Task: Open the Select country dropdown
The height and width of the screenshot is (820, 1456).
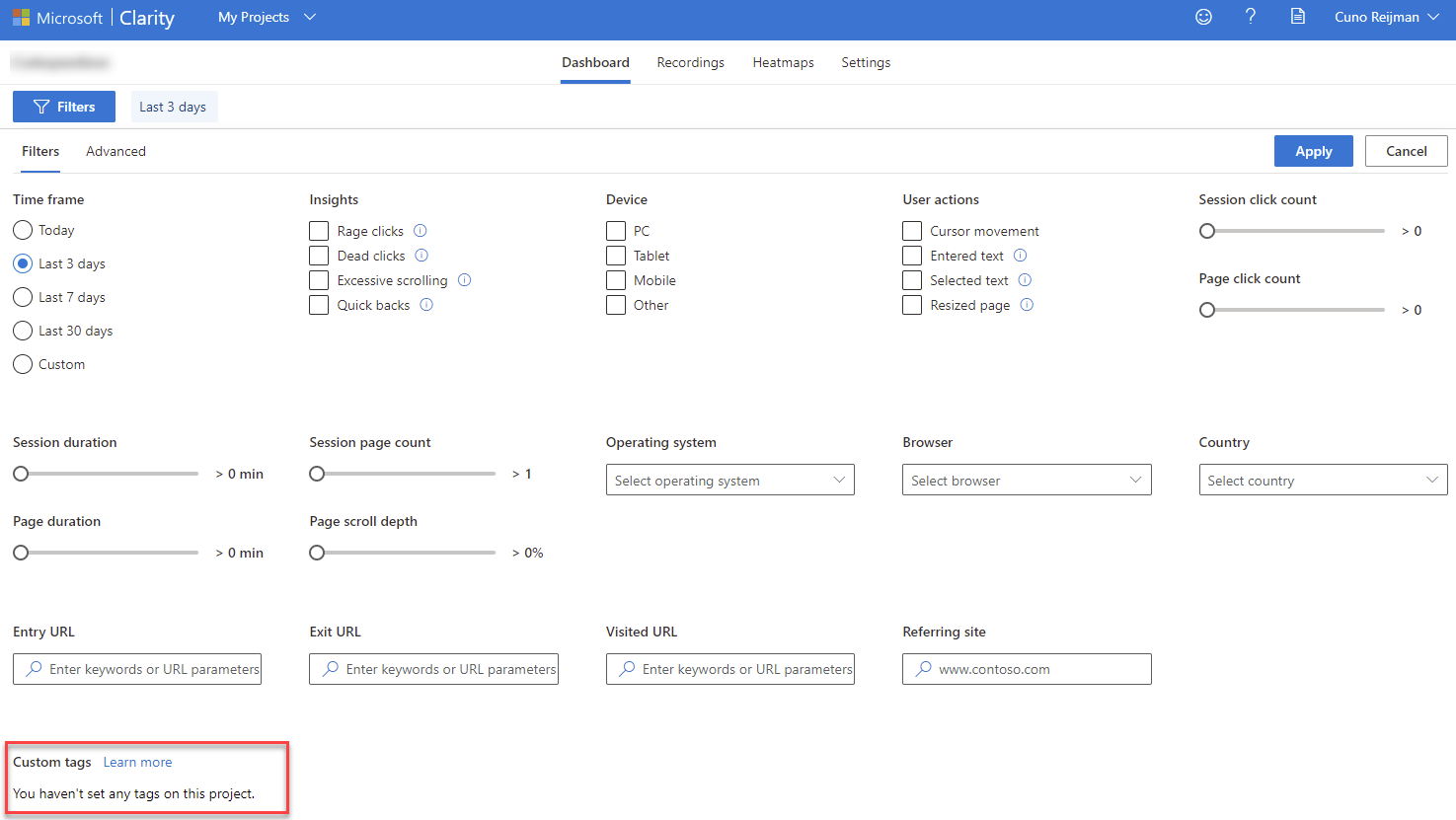Action: point(1322,481)
